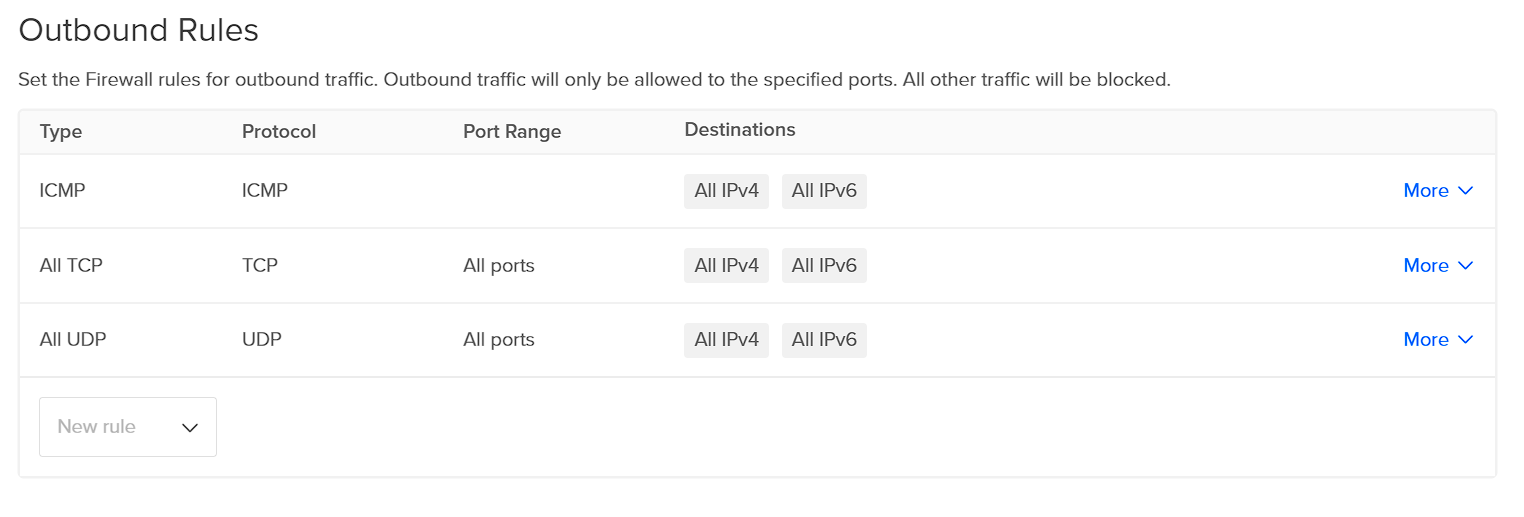Click the New rule dropdown arrow icon

point(190,428)
